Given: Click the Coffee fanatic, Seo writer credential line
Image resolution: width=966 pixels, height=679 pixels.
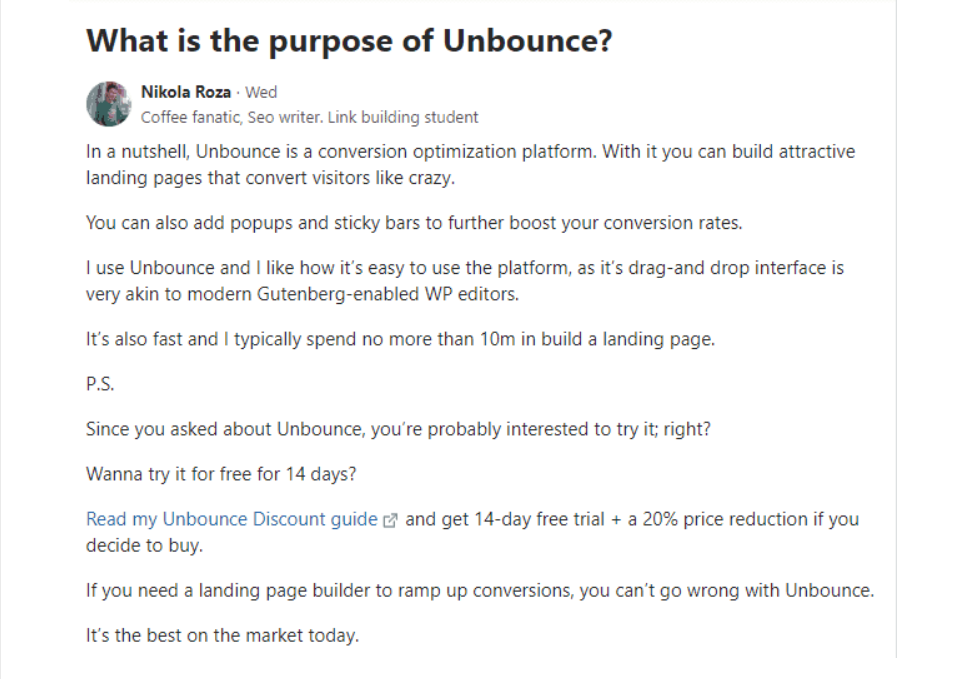Looking at the screenshot, I should point(309,117).
